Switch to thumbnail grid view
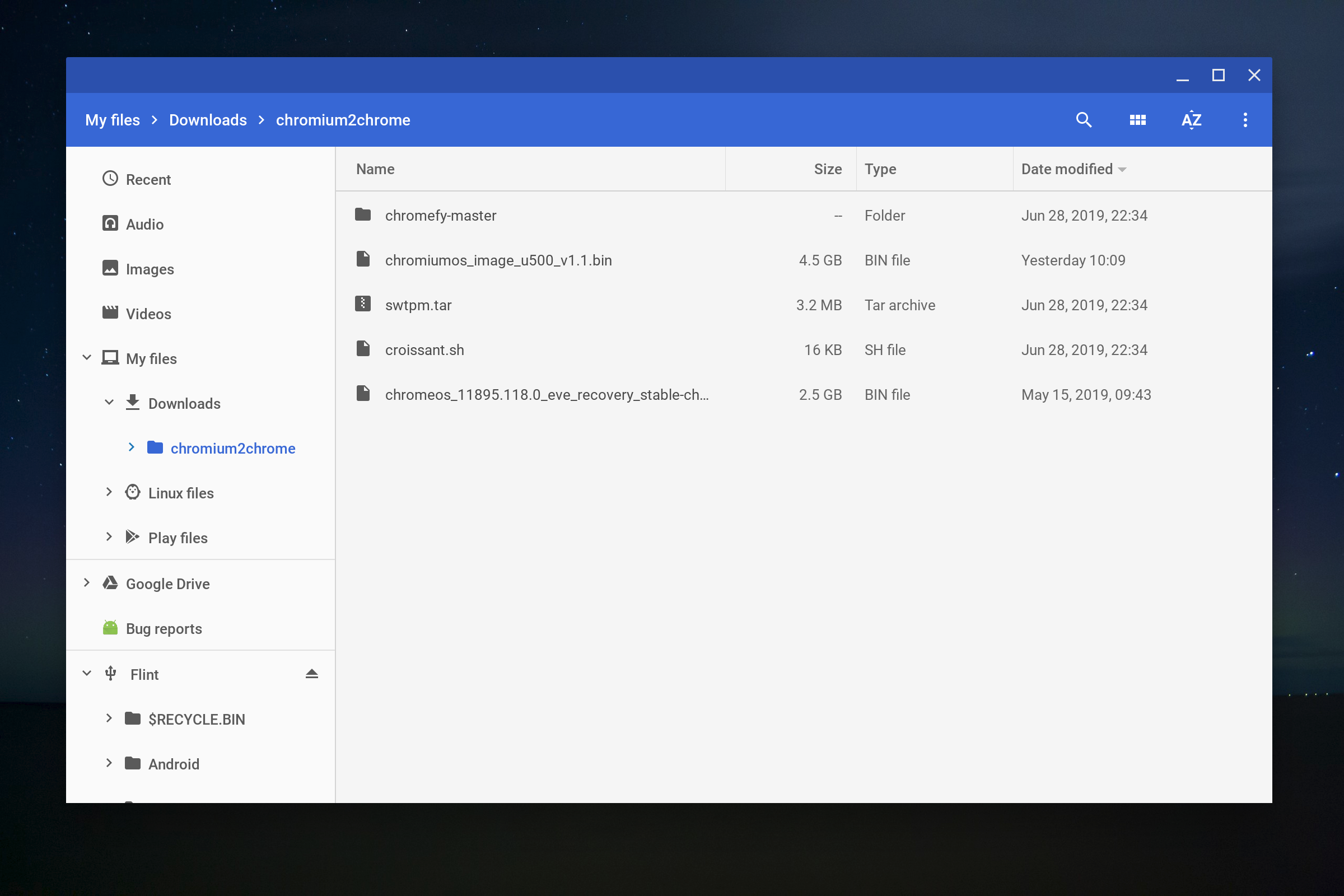1344x896 pixels. point(1138,120)
